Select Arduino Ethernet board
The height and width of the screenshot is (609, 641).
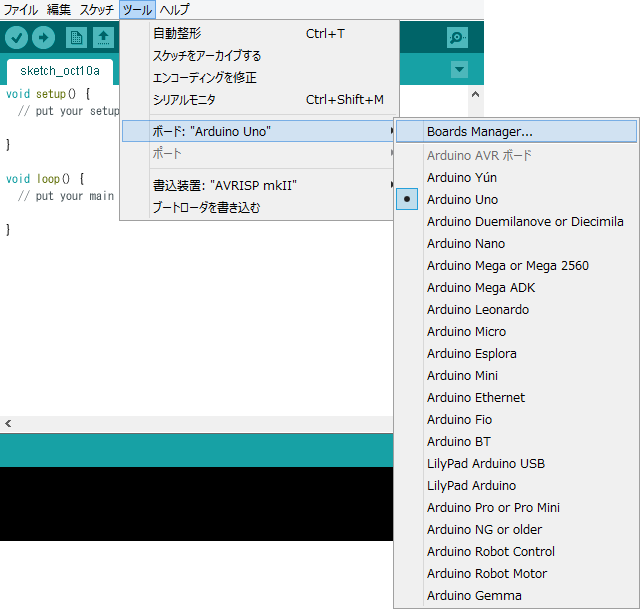pyautogui.click(x=516, y=398)
